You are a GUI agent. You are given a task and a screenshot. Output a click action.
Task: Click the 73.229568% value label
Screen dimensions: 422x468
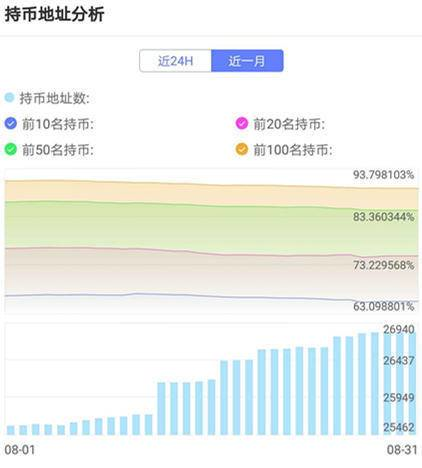point(383,265)
